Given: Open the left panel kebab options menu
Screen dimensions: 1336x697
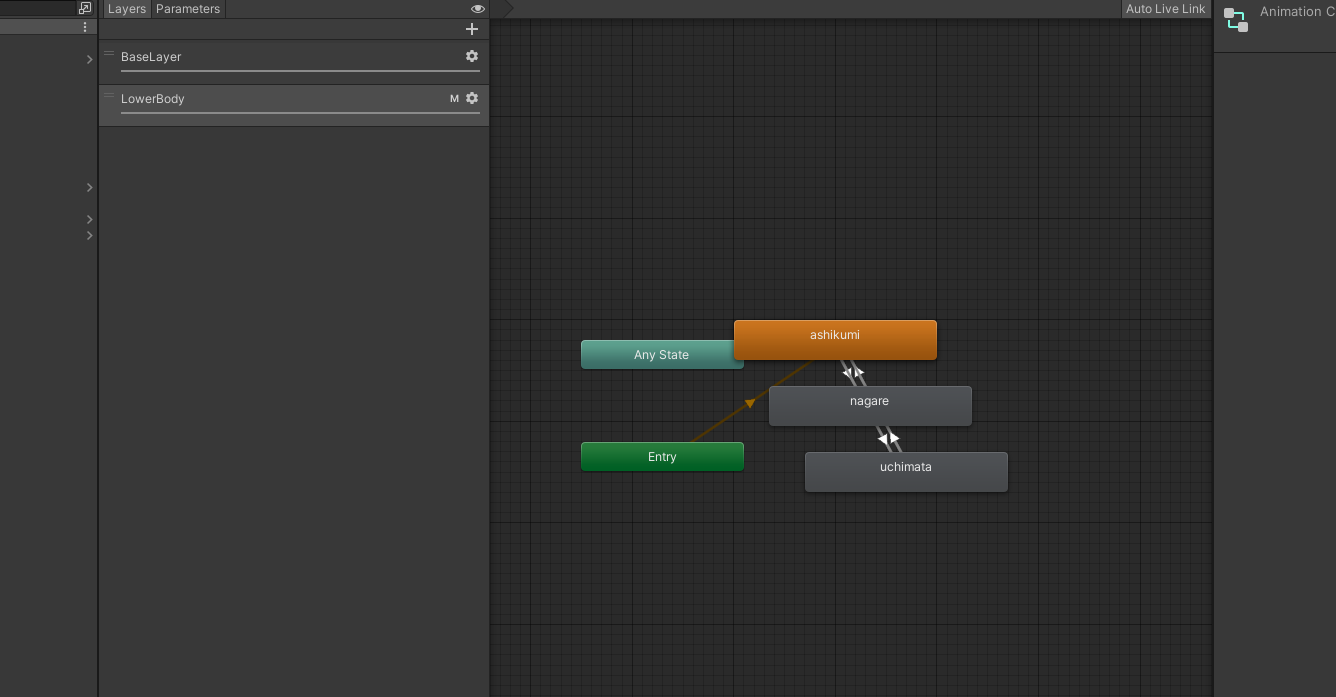Looking at the screenshot, I should click(x=85, y=27).
